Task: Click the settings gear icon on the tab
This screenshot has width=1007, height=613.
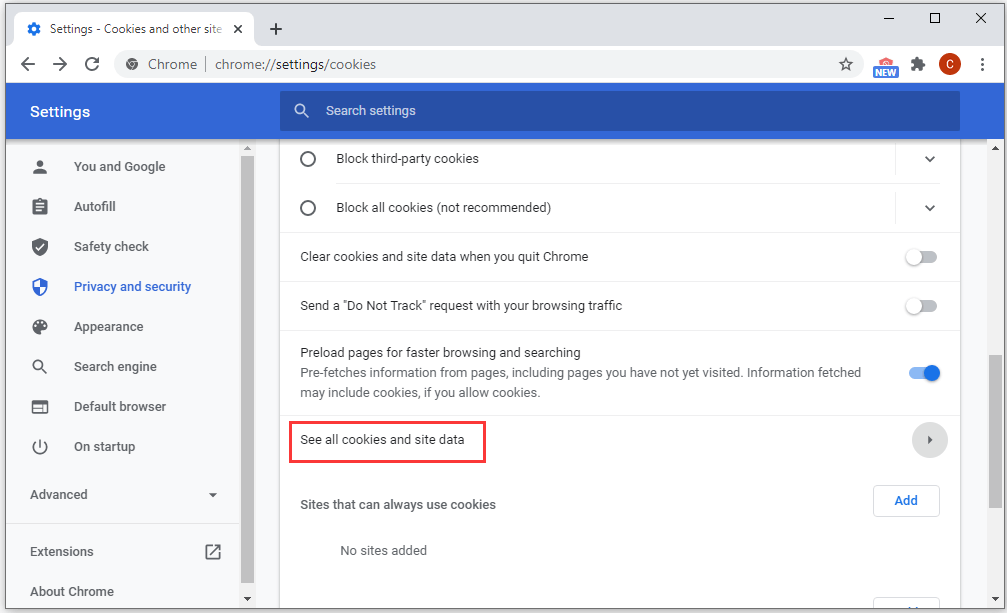Action: 34,29
